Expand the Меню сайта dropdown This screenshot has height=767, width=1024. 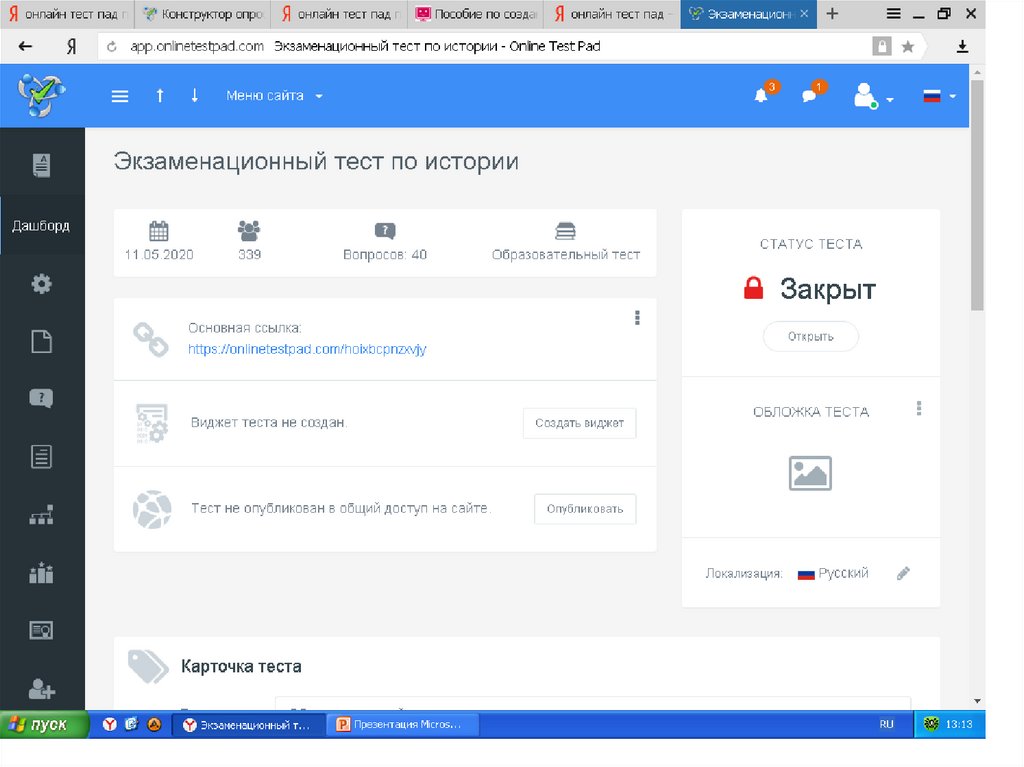(x=274, y=96)
